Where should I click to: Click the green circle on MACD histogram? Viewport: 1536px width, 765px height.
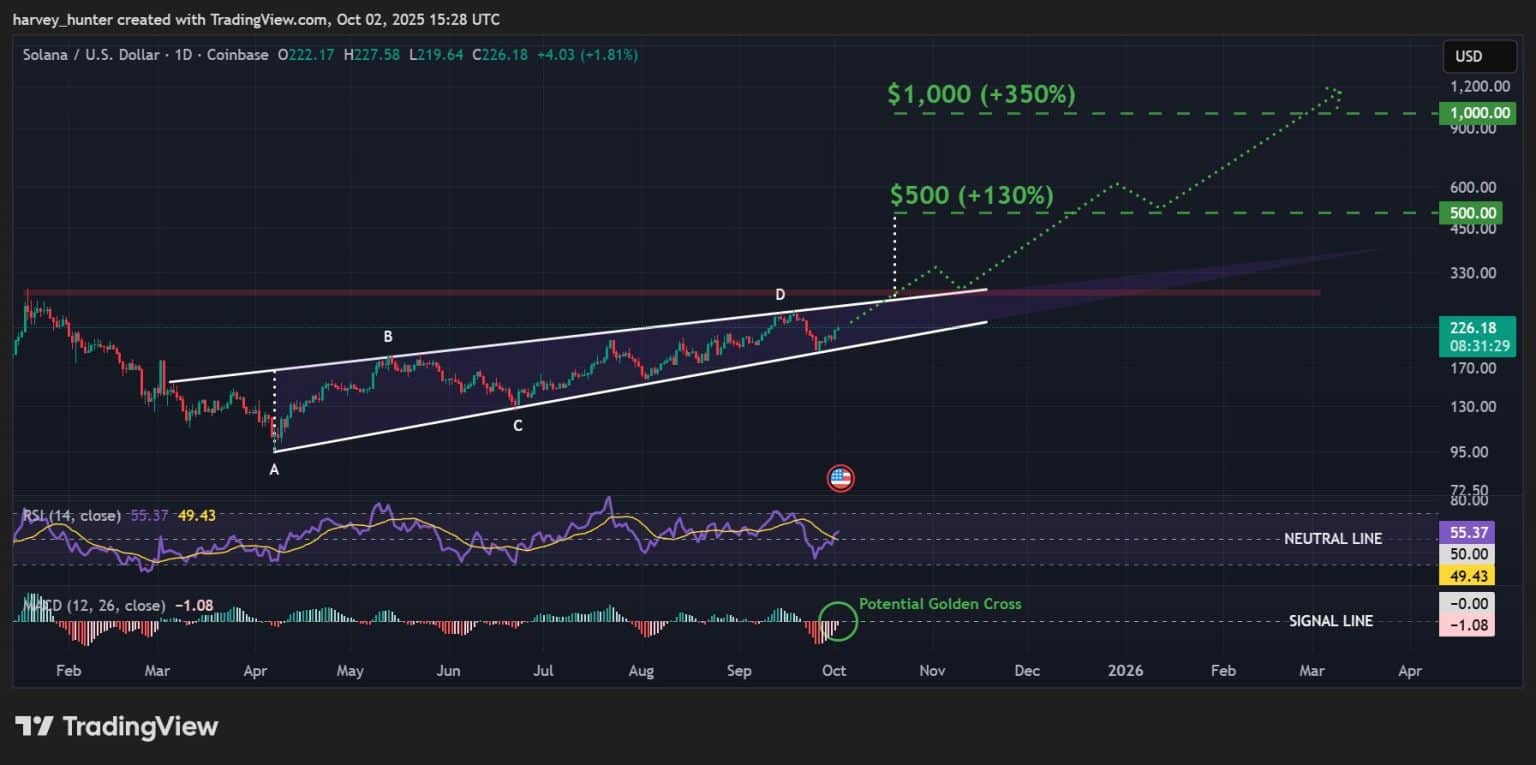pos(838,621)
